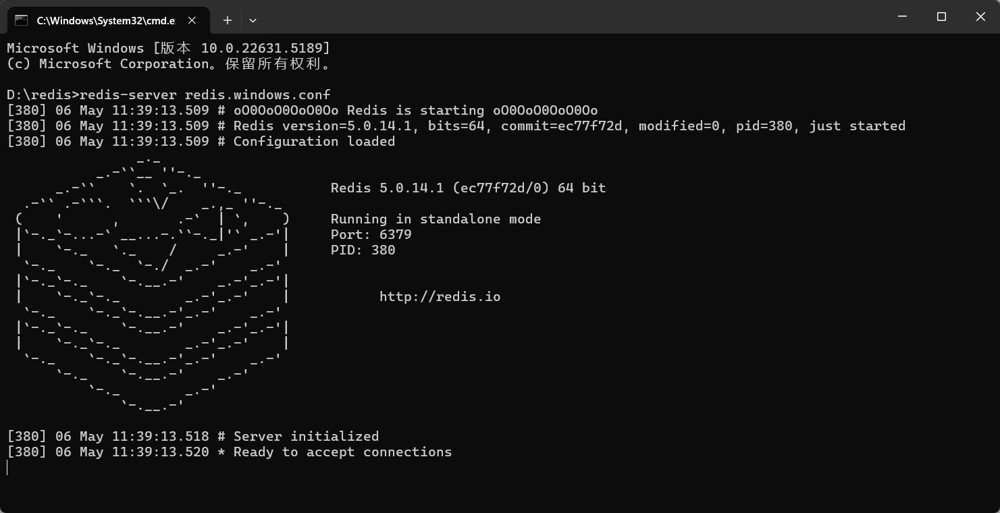Click the 'Redis is starting' log line
Viewport: 1000px width, 513px height.
click(x=302, y=110)
